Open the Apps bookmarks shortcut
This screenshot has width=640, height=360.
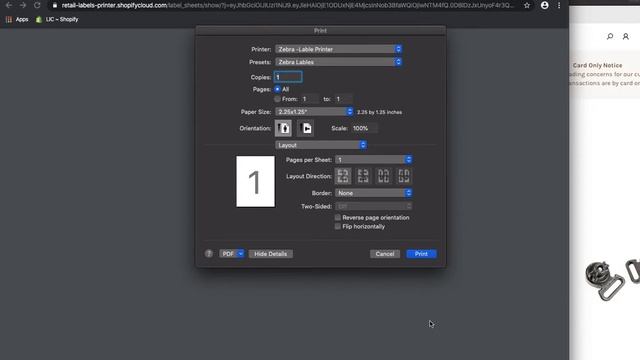17,19
